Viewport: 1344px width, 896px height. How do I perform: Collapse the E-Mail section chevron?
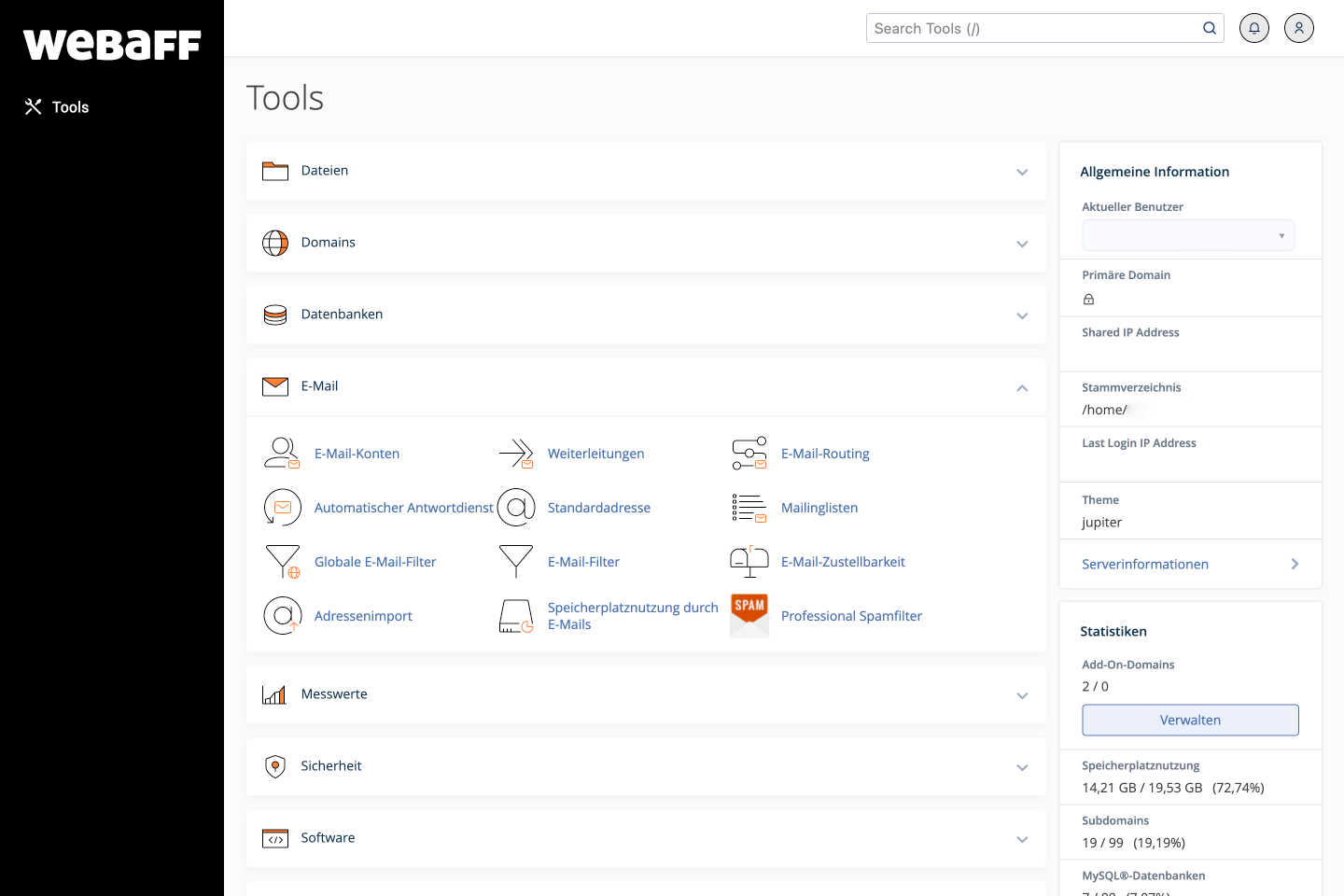pos(1022,387)
